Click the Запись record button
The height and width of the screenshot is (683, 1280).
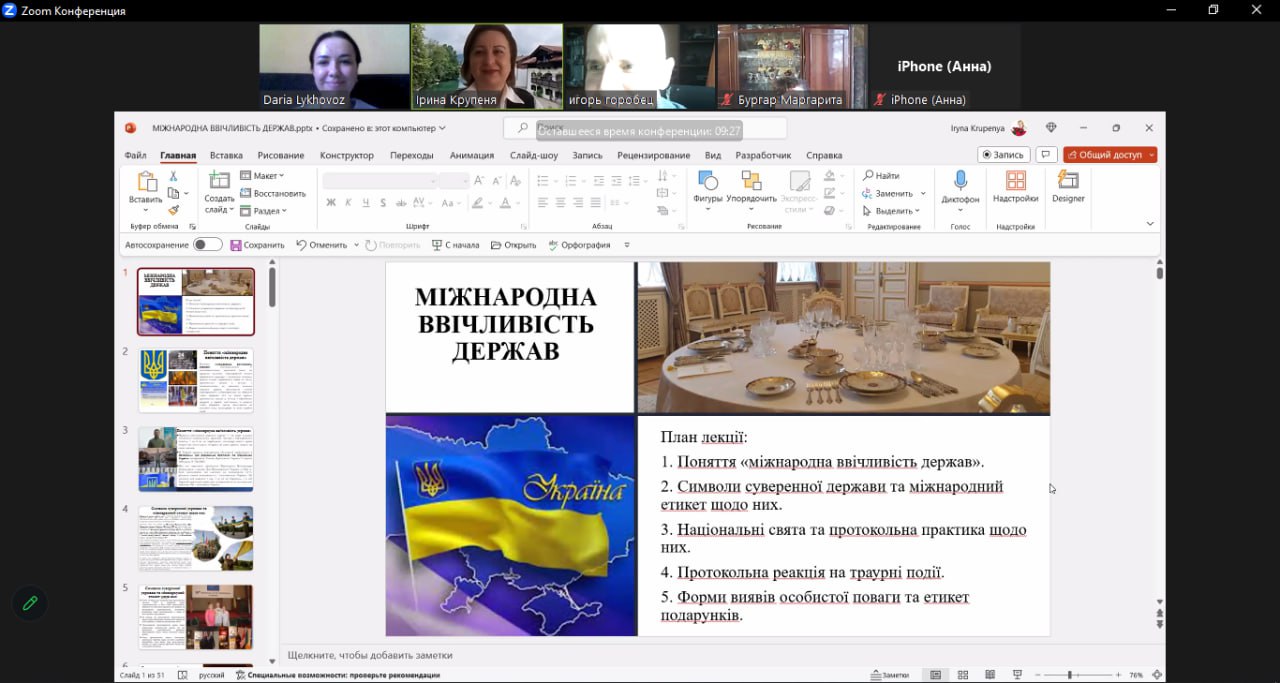(1004, 155)
